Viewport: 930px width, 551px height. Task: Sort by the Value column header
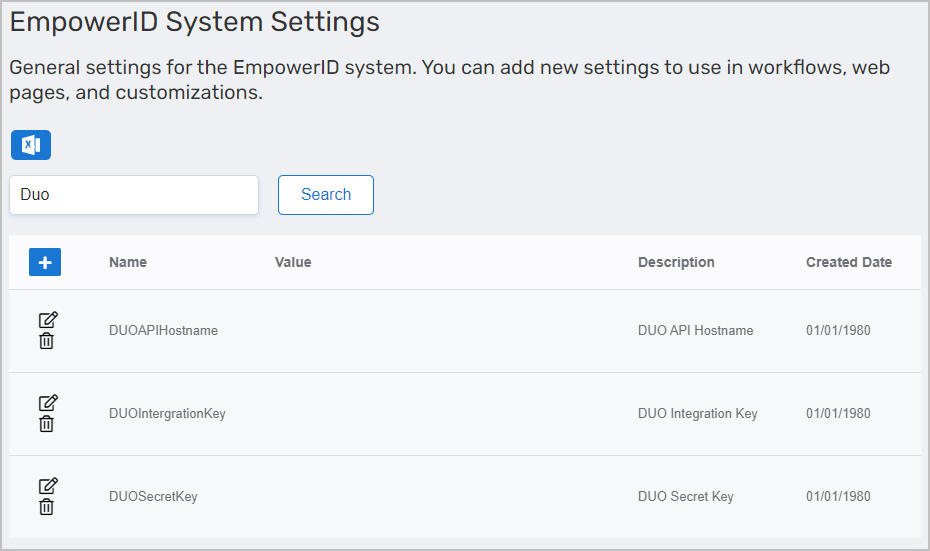click(293, 262)
